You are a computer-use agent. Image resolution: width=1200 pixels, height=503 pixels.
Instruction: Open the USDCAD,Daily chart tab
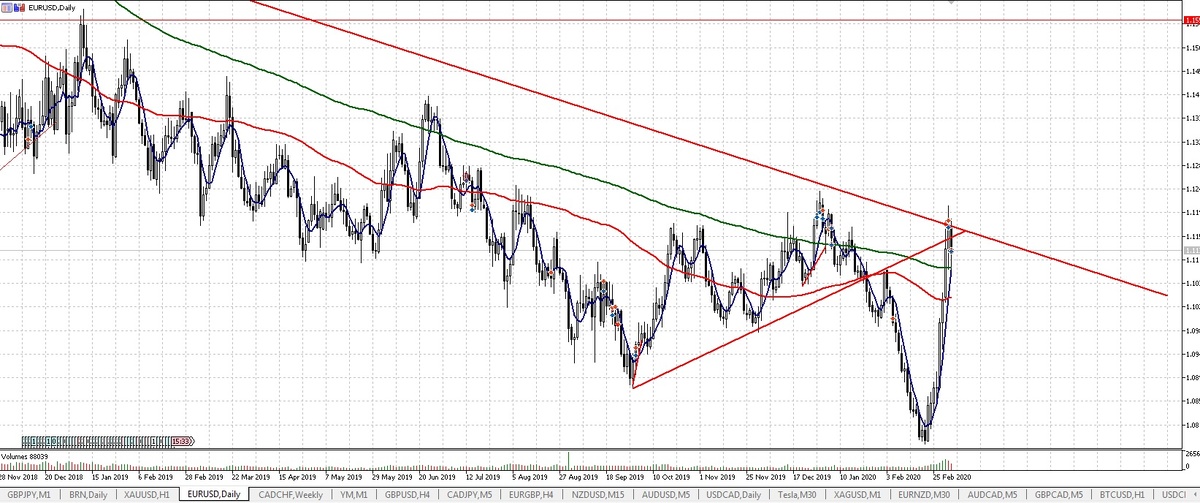click(x=732, y=494)
